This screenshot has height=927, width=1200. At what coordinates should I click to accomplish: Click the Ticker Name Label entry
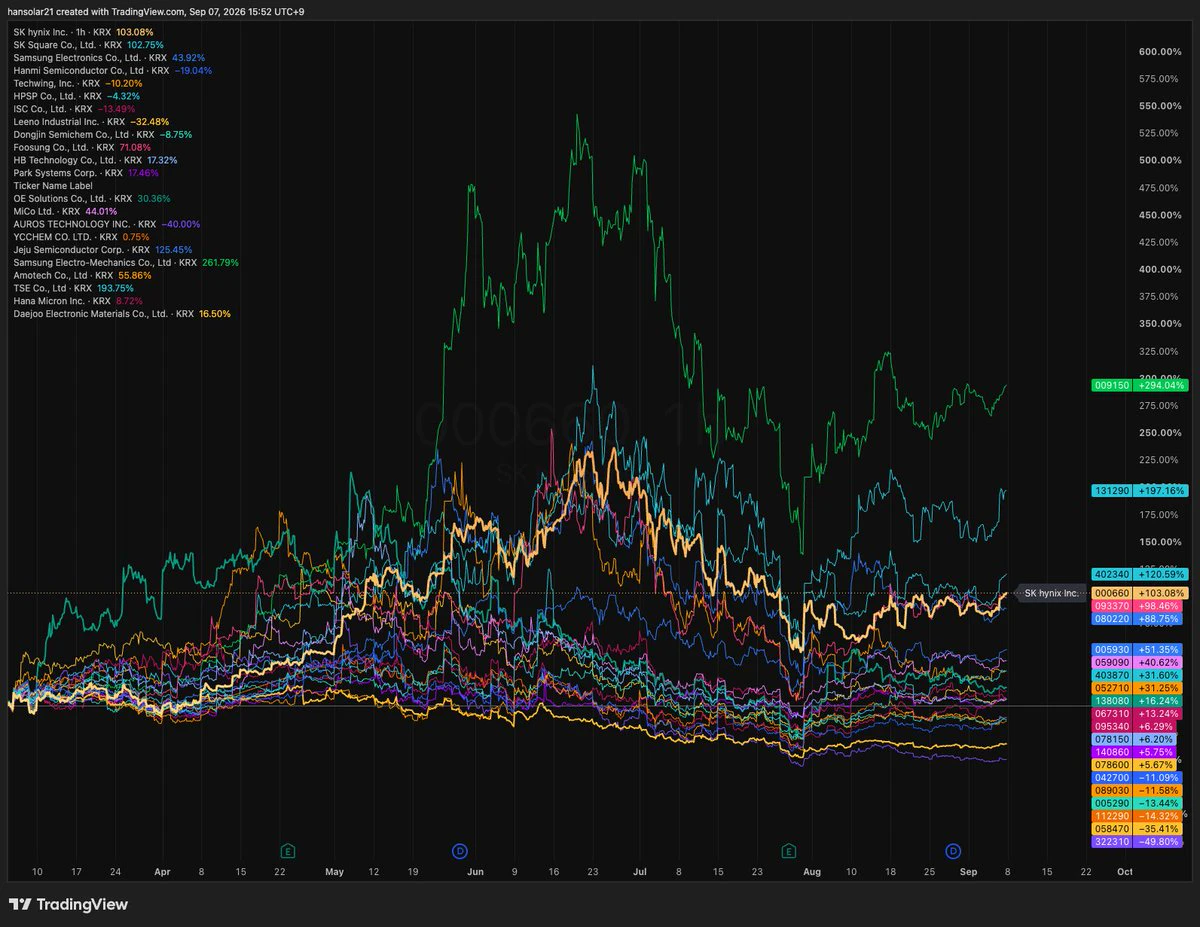coord(53,186)
